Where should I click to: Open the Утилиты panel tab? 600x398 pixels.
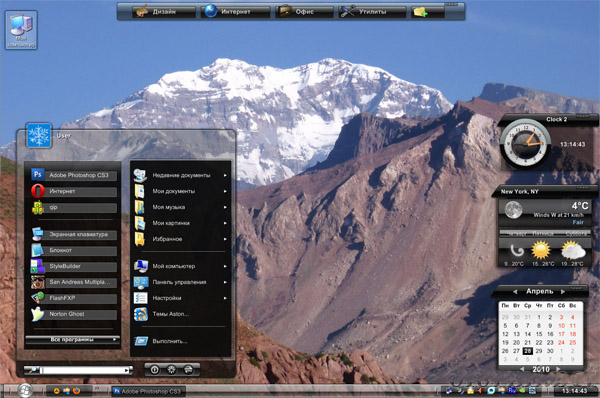372,12
